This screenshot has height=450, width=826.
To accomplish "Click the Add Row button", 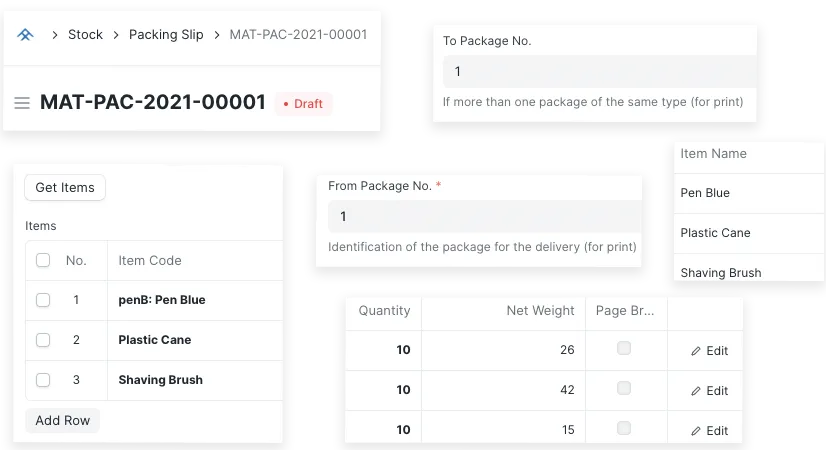I will coord(62,421).
